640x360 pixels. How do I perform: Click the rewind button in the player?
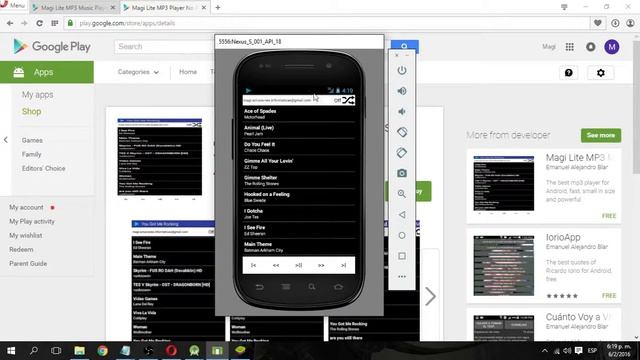point(276,265)
